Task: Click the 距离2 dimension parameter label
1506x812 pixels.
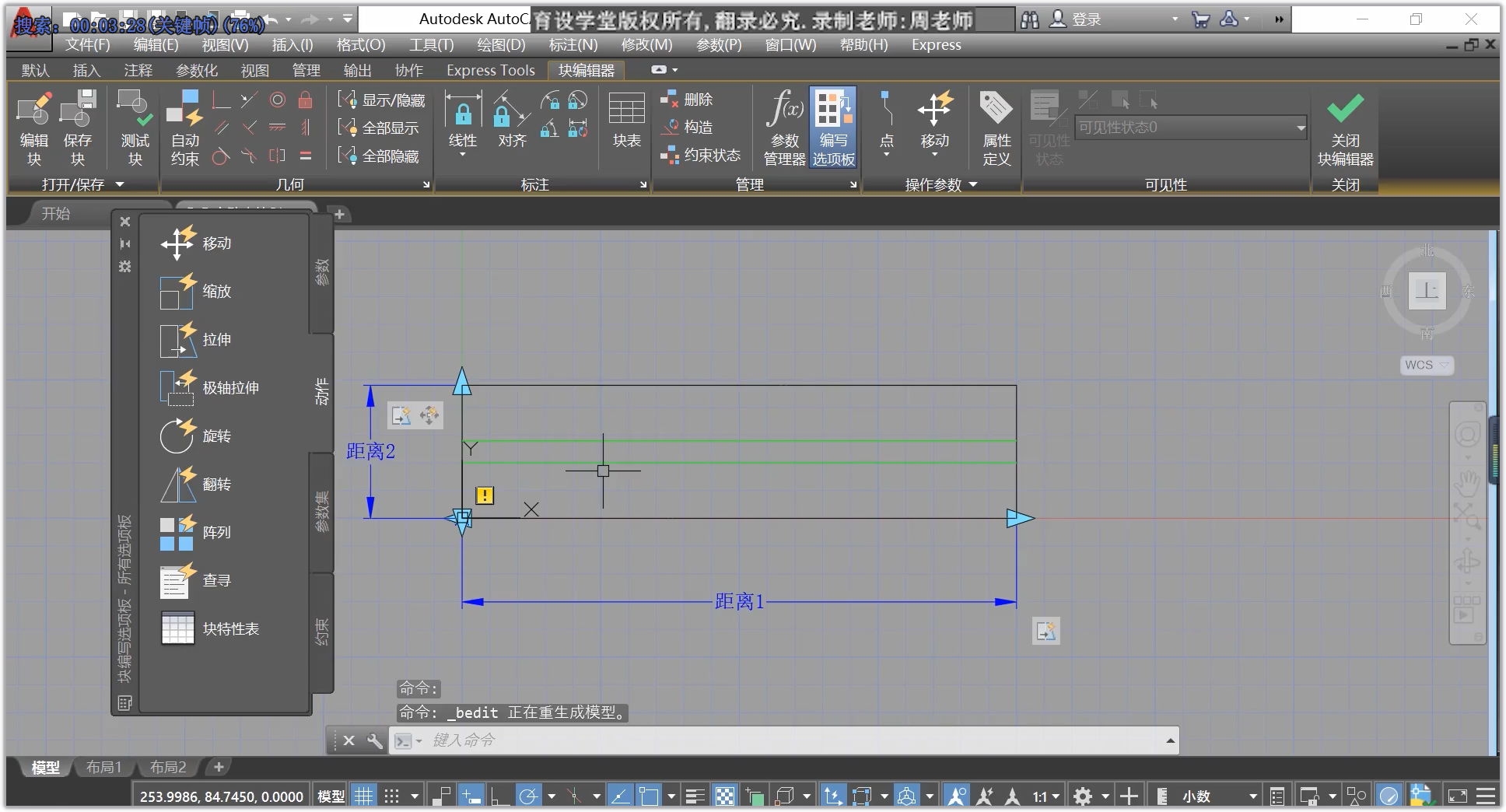Action: coord(370,451)
